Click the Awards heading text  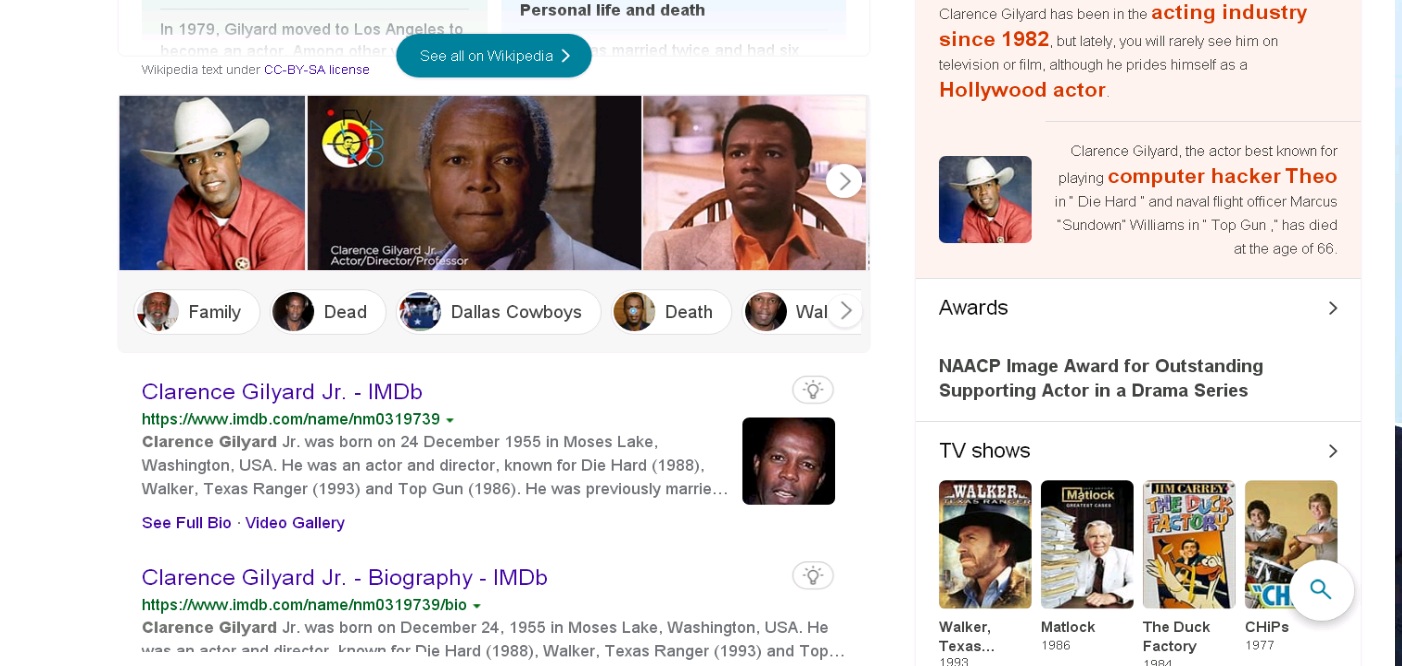(973, 308)
